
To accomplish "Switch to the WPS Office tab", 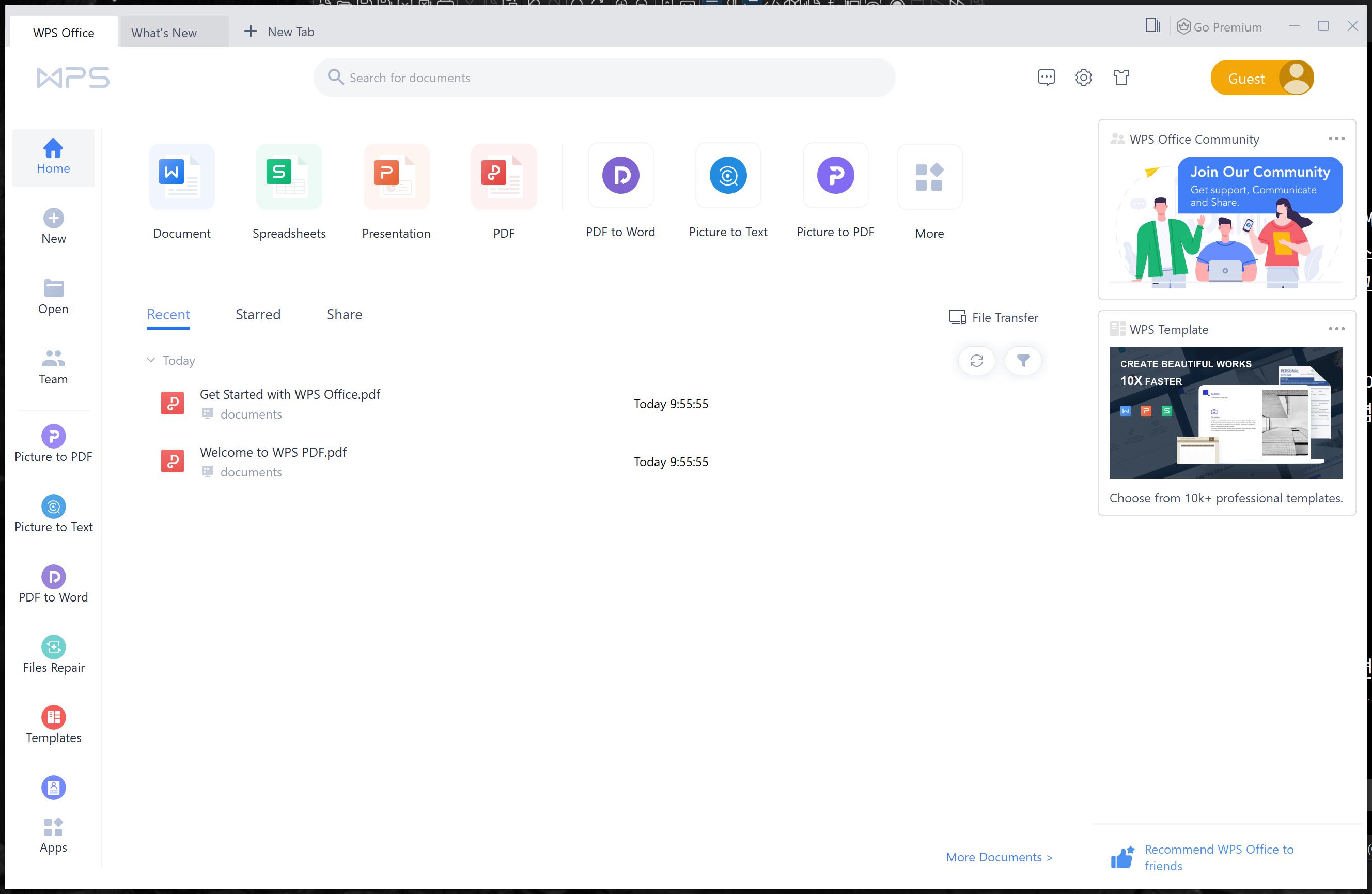I will click(x=64, y=33).
